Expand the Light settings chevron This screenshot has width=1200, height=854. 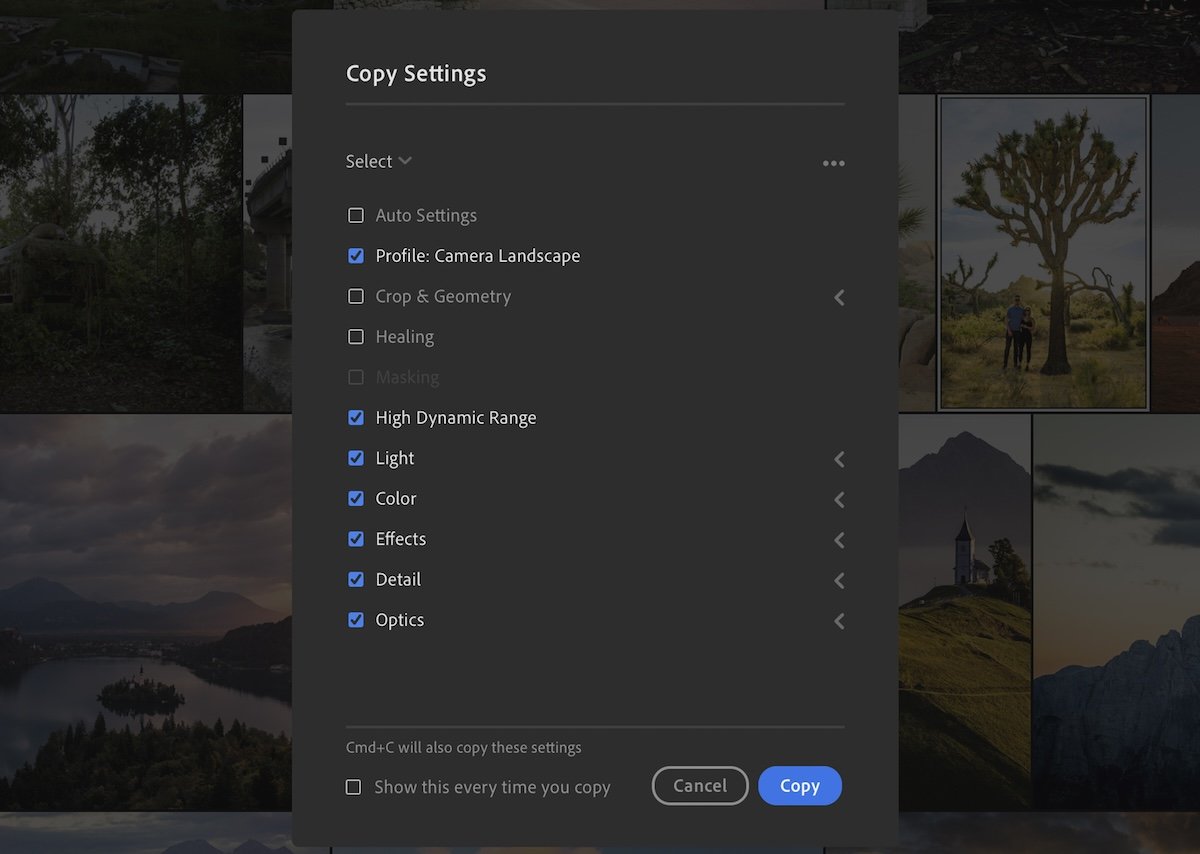point(838,459)
